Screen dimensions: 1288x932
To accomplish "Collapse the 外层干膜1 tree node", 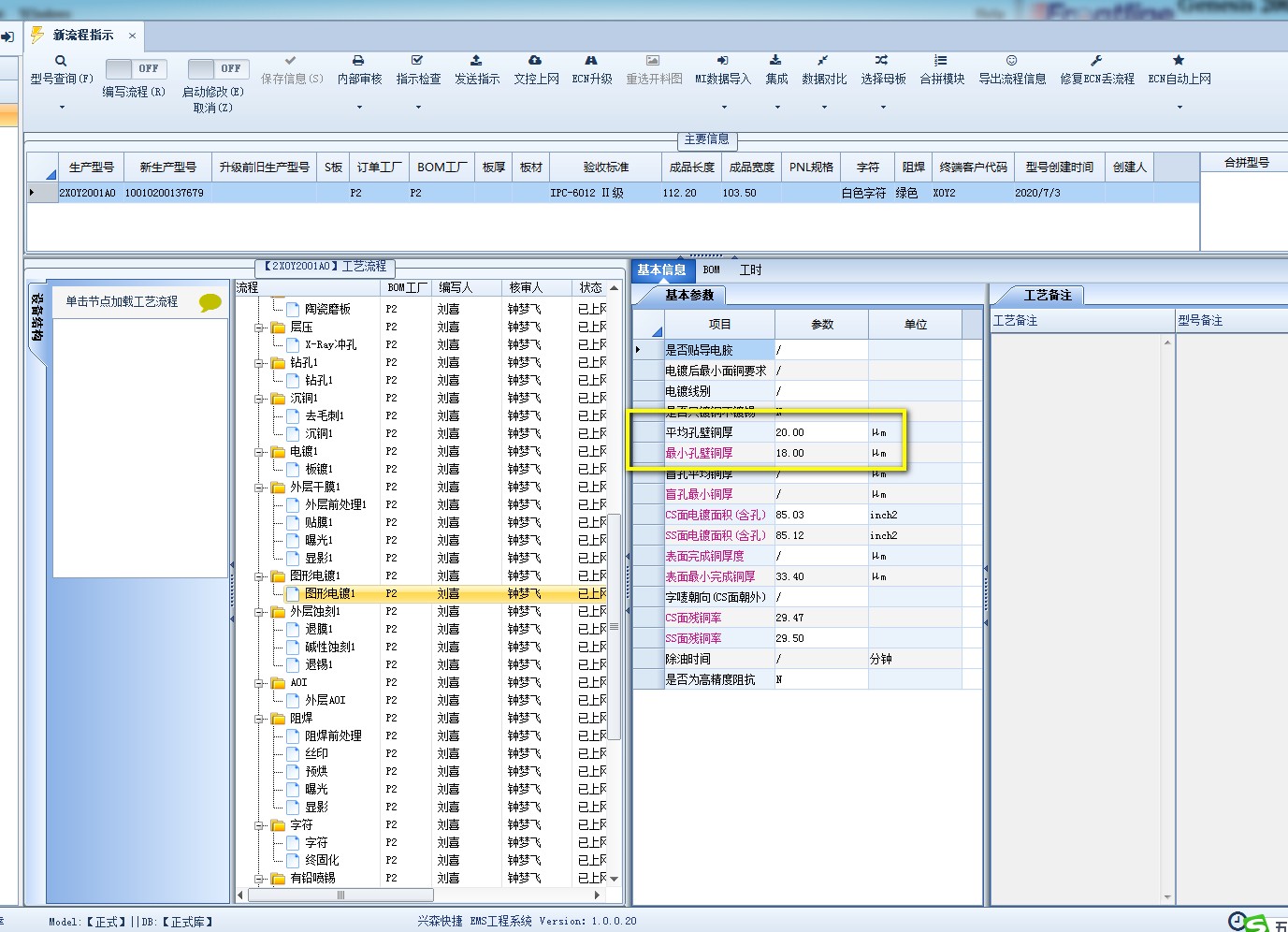I will pyautogui.click(x=259, y=488).
